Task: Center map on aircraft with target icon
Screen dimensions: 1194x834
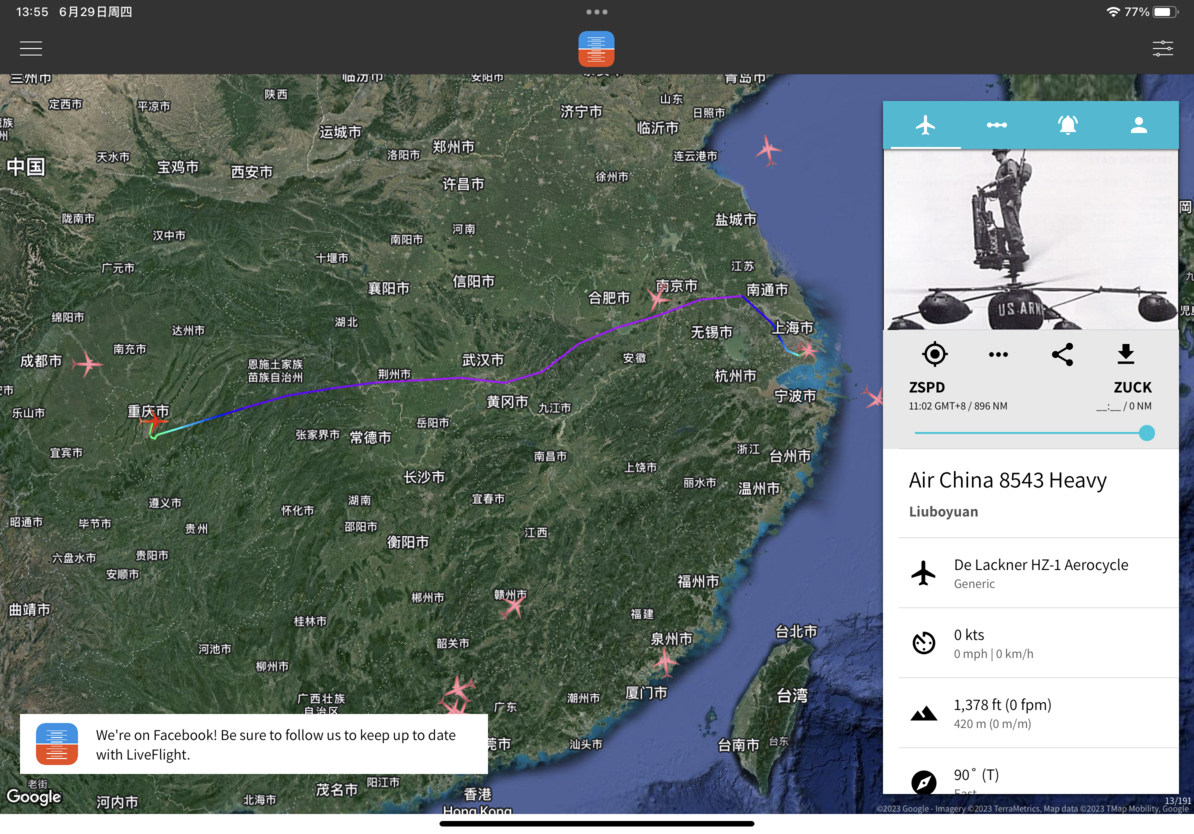Action: point(934,354)
